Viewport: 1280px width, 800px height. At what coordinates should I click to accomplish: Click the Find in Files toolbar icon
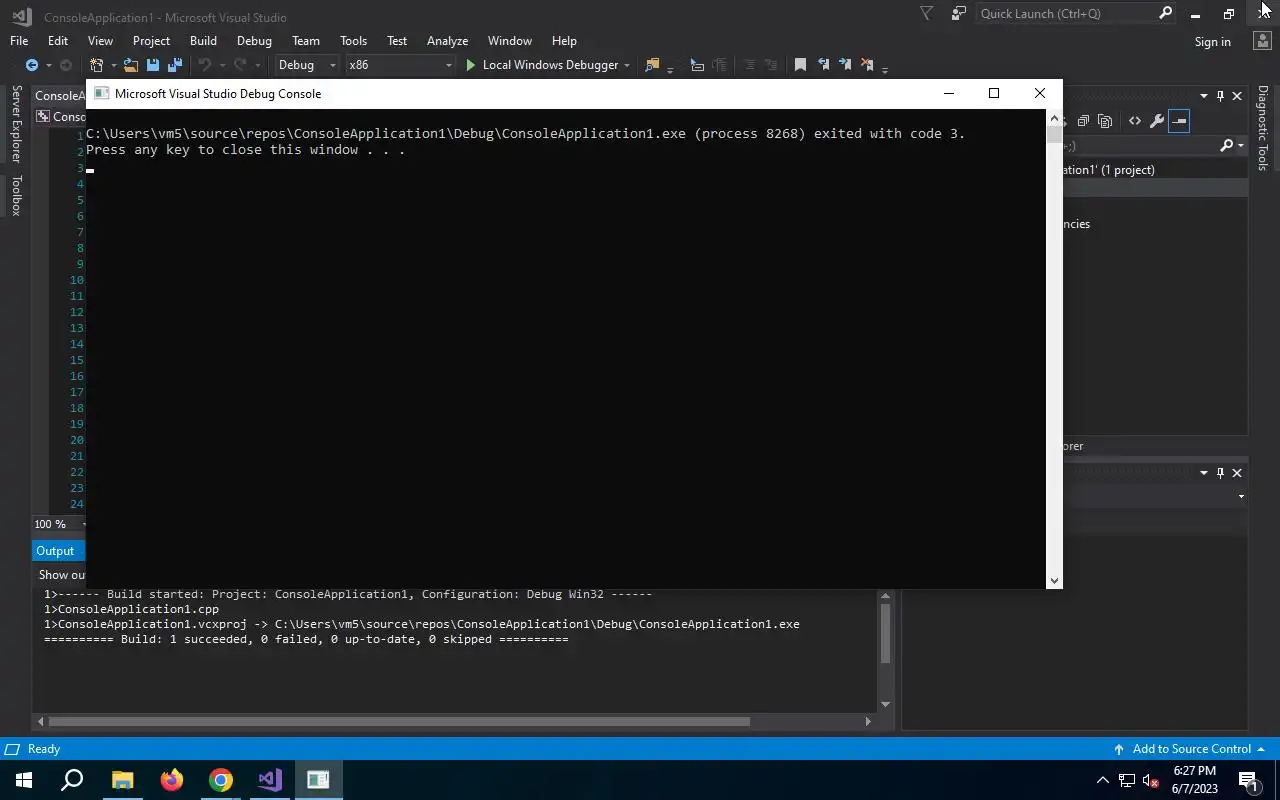tap(653, 65)
